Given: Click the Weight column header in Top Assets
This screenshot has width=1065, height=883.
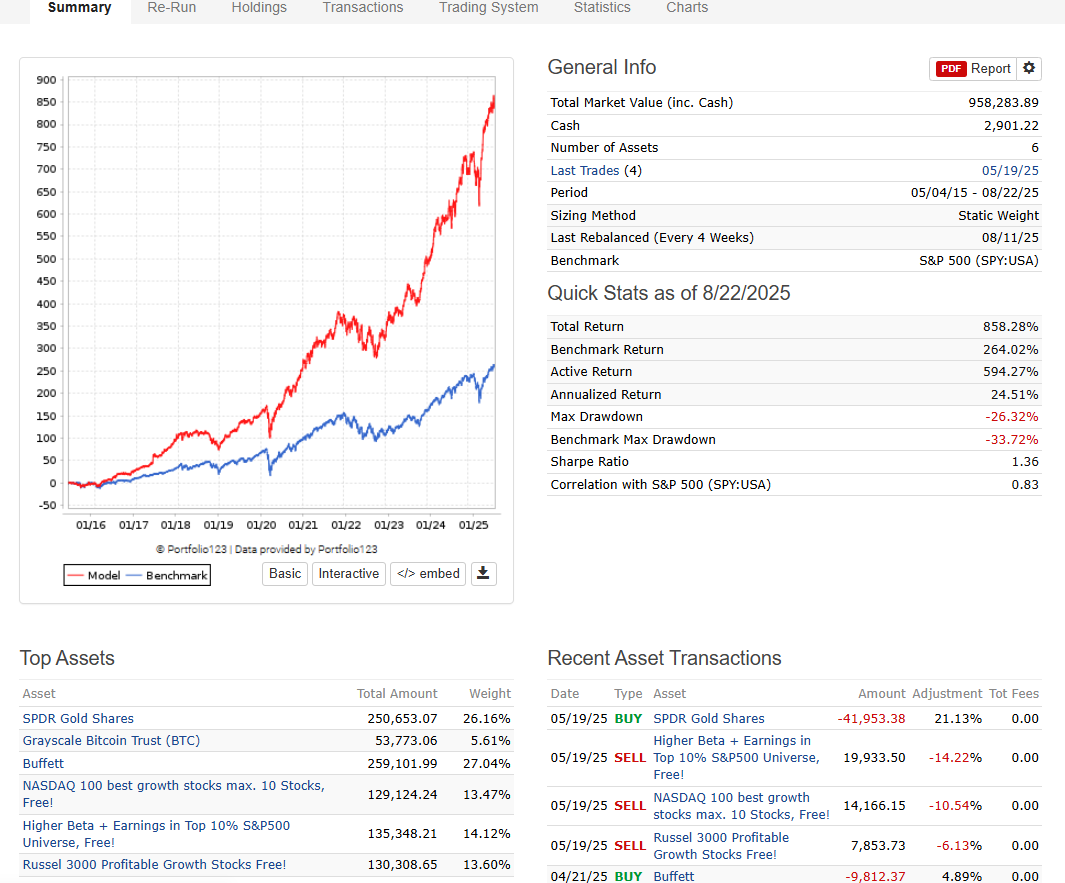Looking at the screenshot, I should [490, 693].
